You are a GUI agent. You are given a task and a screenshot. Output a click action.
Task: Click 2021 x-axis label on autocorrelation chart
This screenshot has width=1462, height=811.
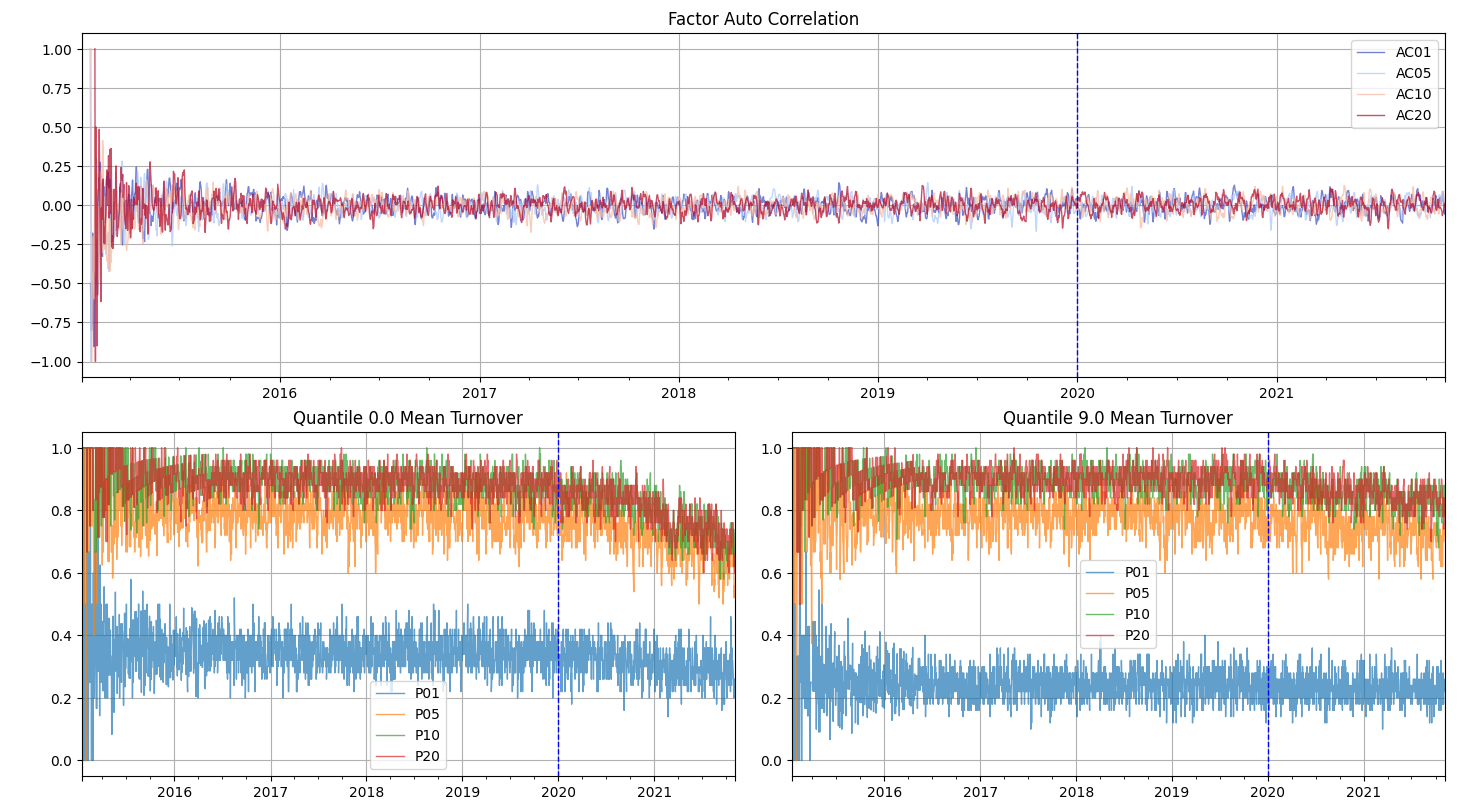click(x=1277, y=393)
